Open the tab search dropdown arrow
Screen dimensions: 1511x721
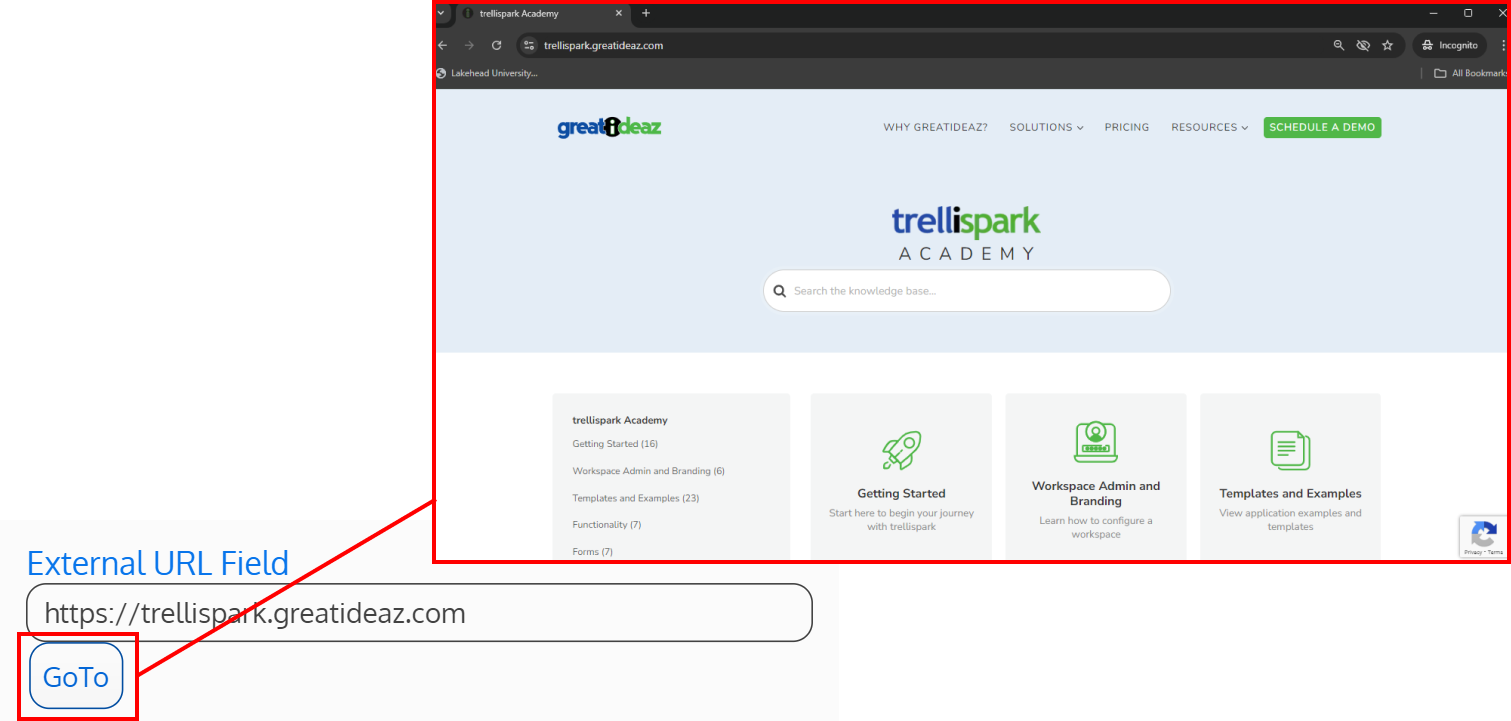tap(441, 13)
